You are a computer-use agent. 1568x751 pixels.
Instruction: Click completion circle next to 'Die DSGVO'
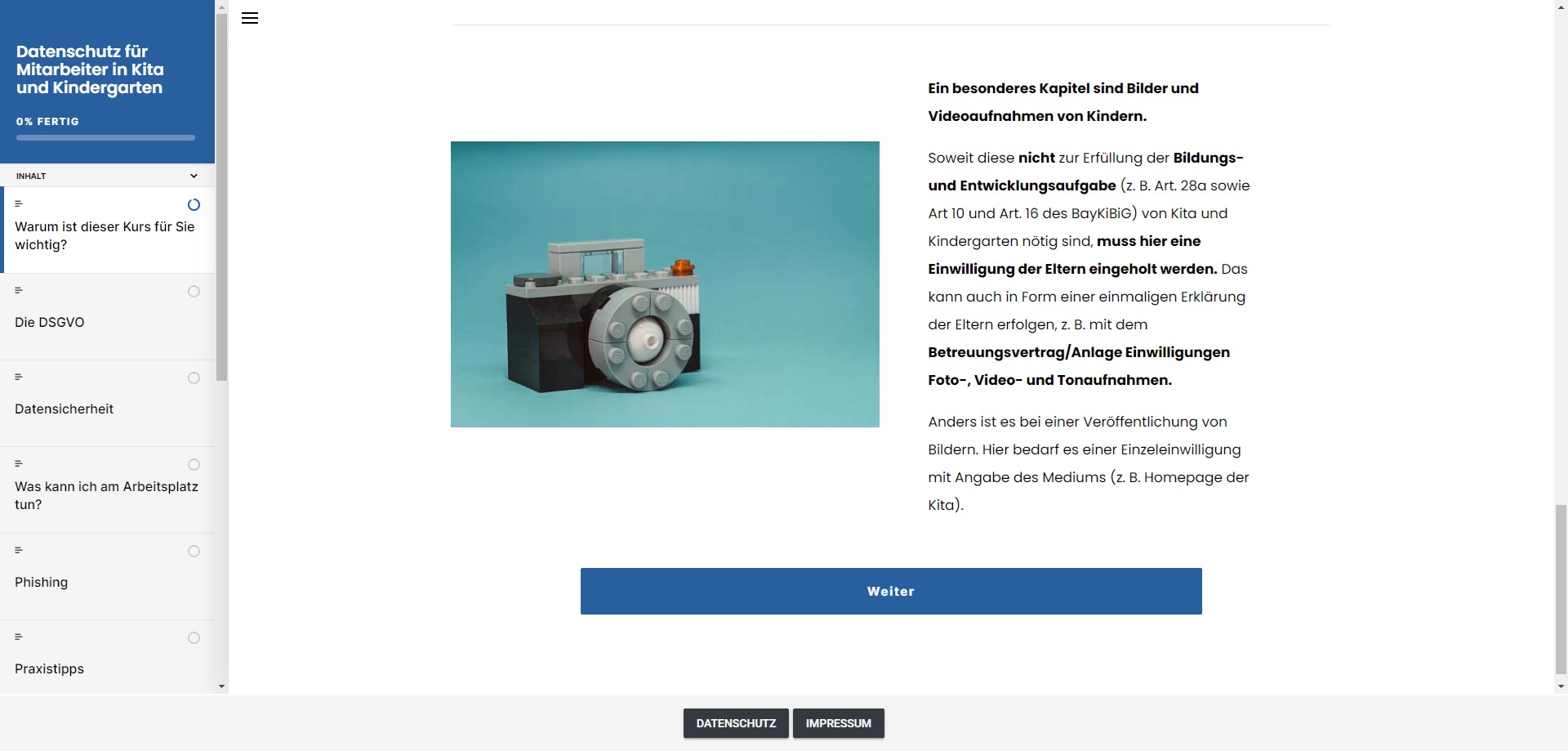click(x=194, y=292)
